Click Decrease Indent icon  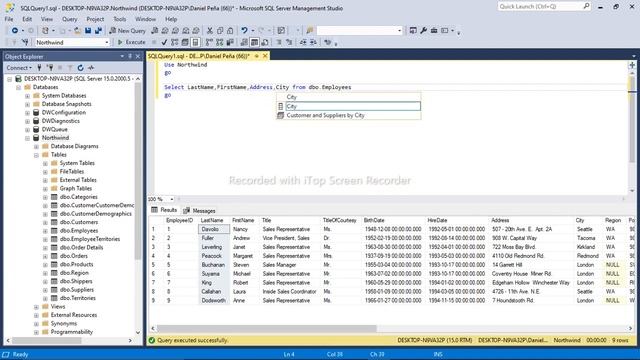[303, 42]
